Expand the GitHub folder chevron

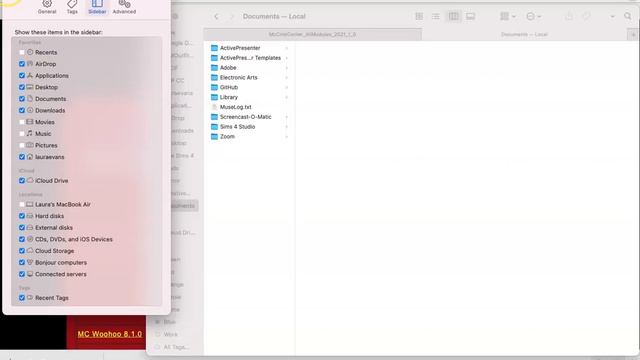point(287,87)
